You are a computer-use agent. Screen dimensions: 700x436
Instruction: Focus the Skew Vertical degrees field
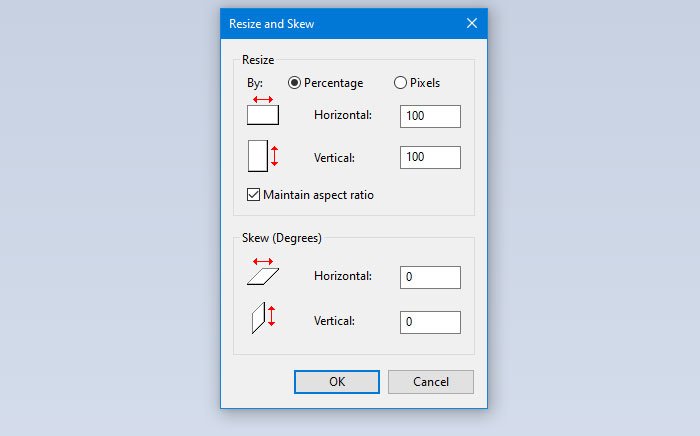coord(430,322)
